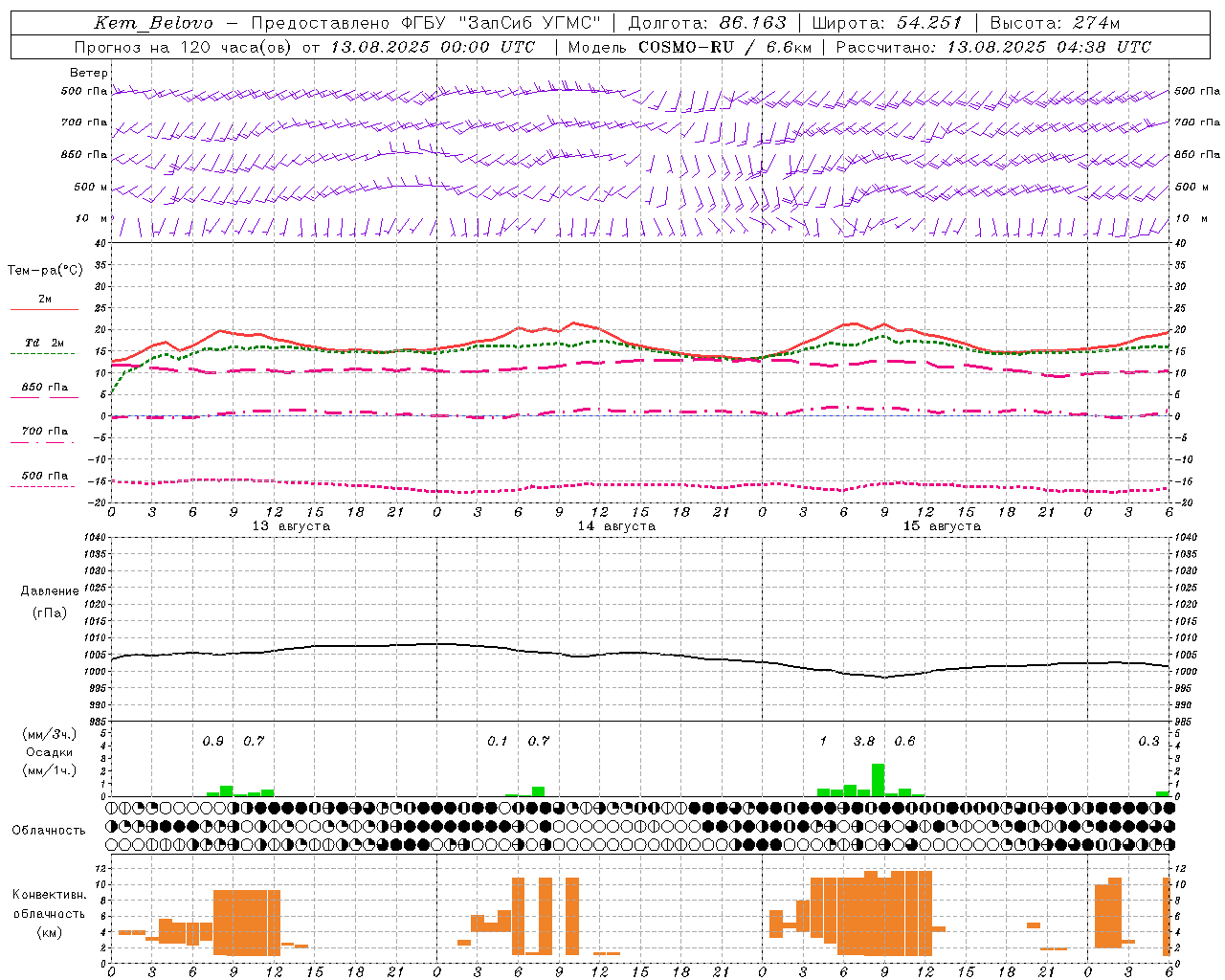Click the 'Облачность' cloud cover label
This screenshot has height=980, width=1225.
(49, 831)
